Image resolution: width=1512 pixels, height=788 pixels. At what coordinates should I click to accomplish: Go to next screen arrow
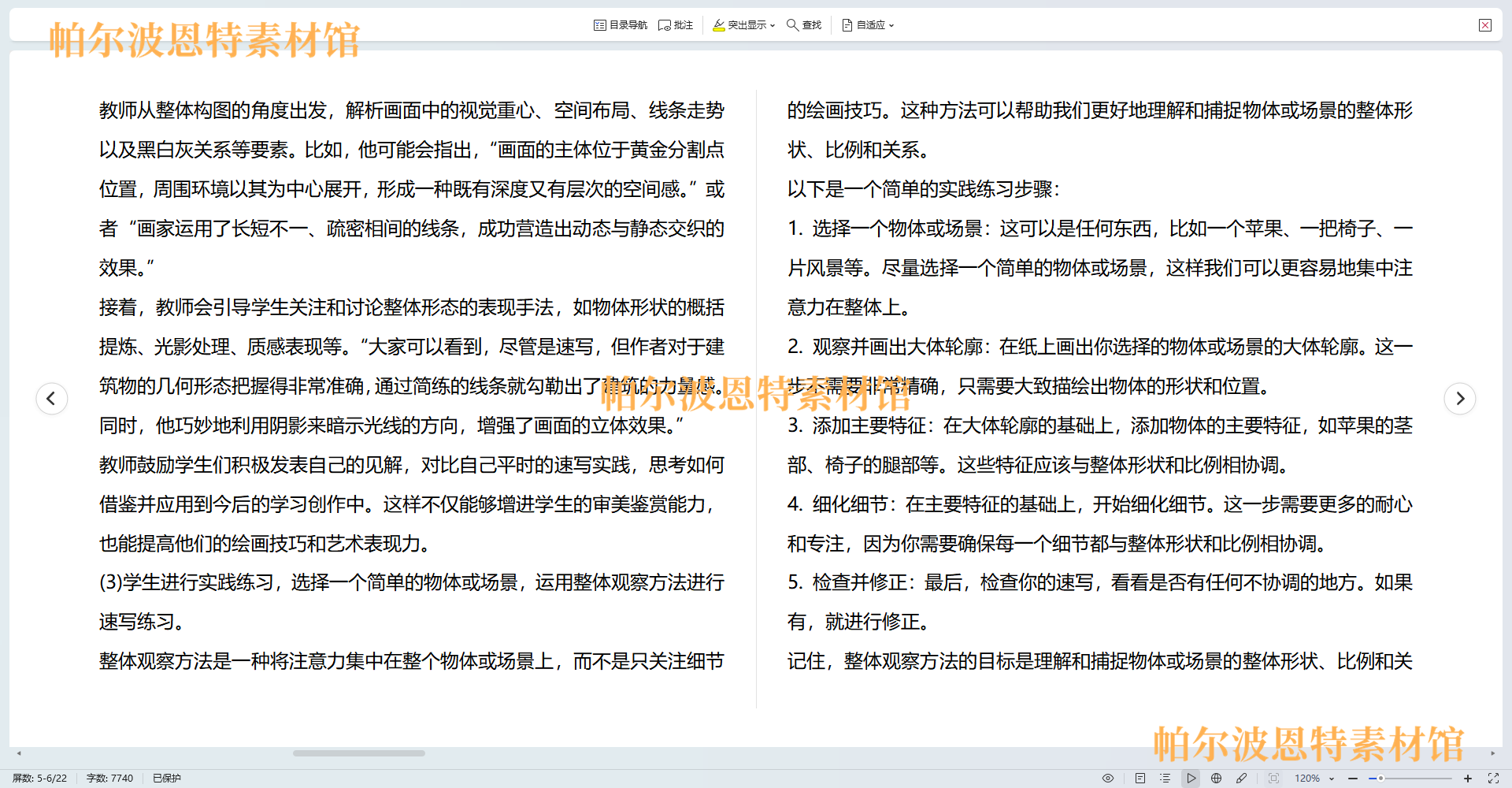[x=1460, y=399]
